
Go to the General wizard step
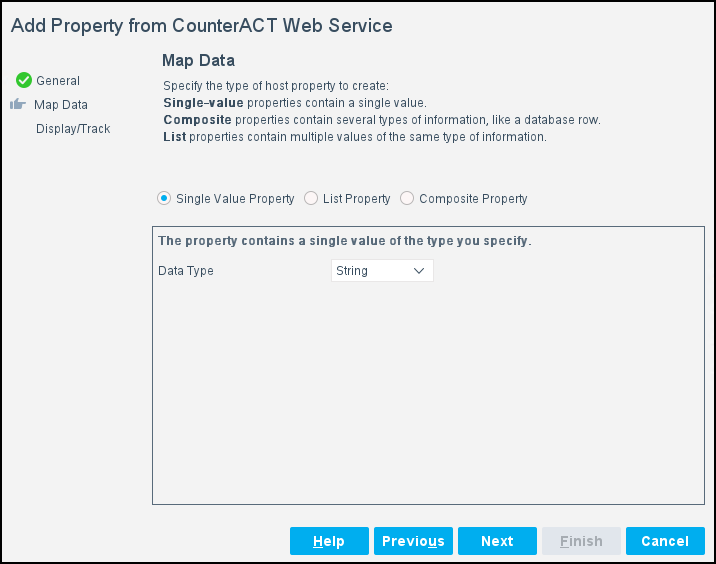[58, 81]
